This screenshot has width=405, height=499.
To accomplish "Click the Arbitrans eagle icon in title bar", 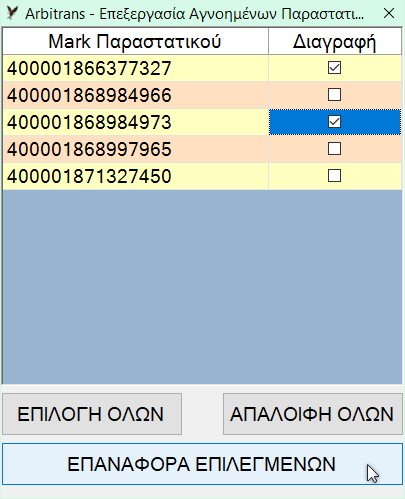I will point(12,13).
